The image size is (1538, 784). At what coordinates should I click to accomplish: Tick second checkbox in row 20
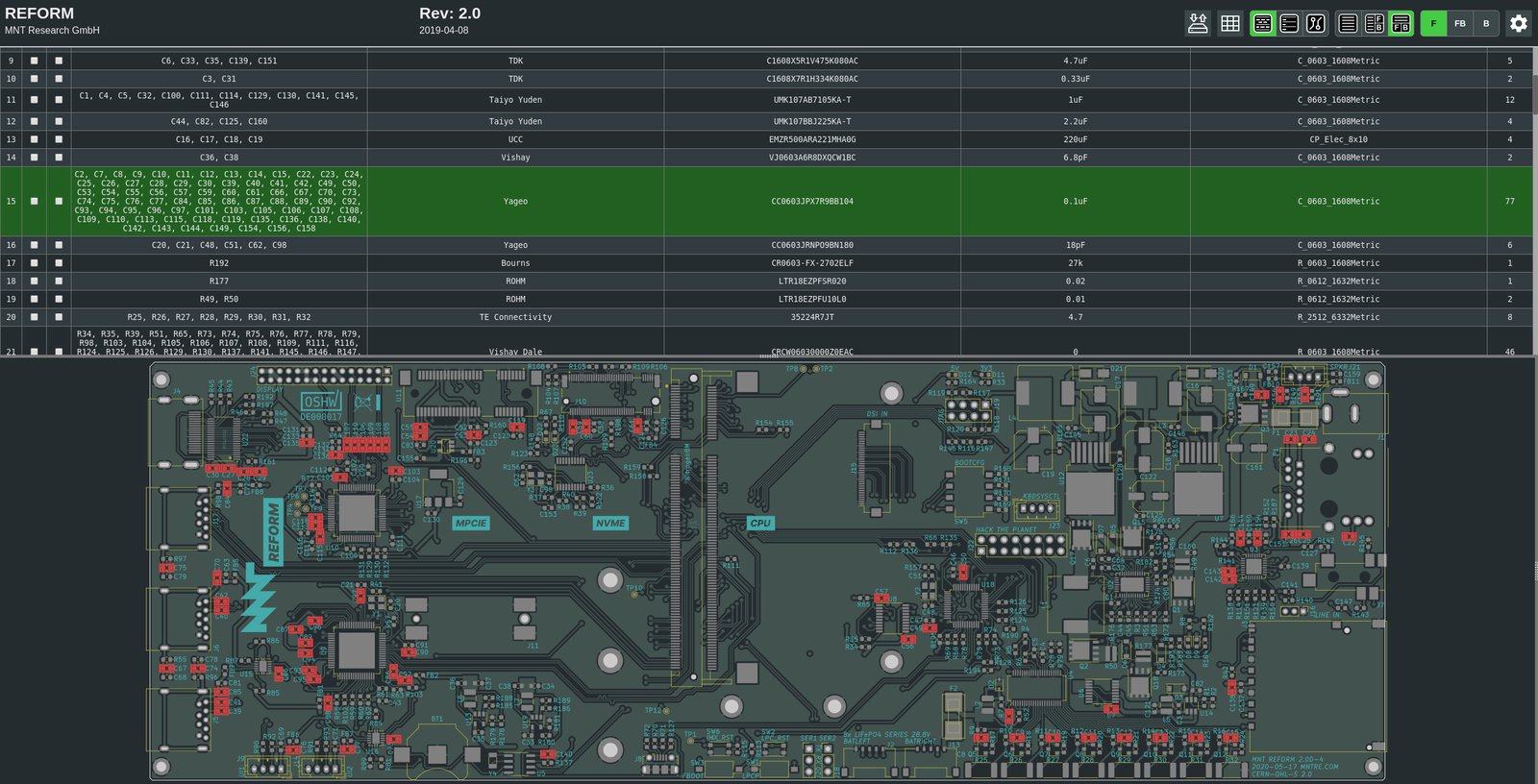(x=59, y=316)
